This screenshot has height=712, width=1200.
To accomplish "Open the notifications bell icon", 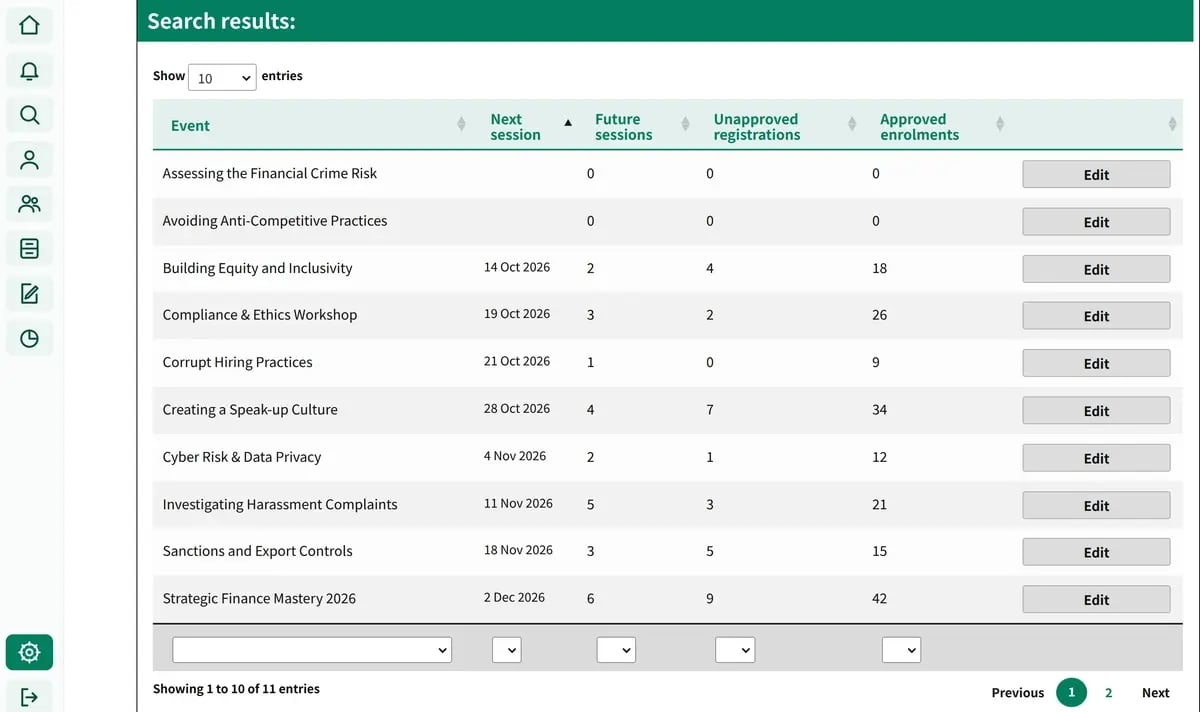I will tap(29, 70).
